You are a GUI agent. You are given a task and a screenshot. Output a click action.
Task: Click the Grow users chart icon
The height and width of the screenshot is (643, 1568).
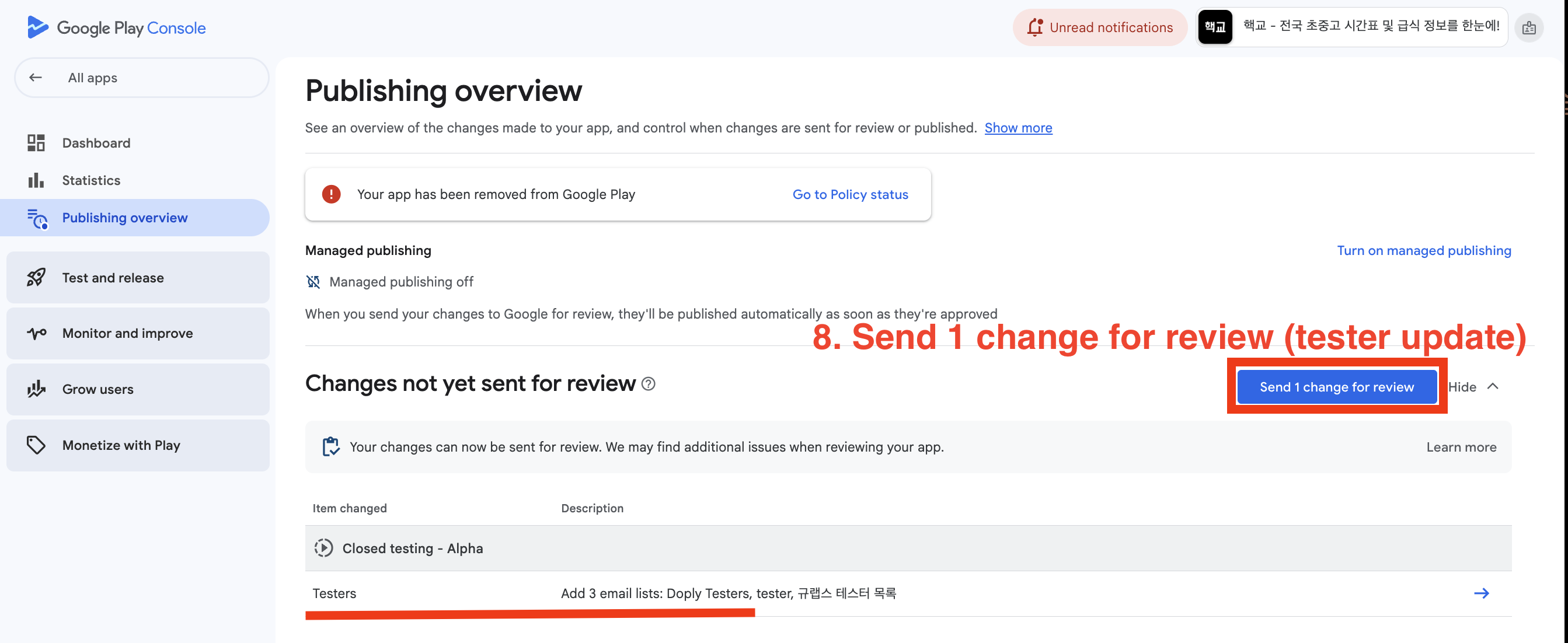pos(37,389)
